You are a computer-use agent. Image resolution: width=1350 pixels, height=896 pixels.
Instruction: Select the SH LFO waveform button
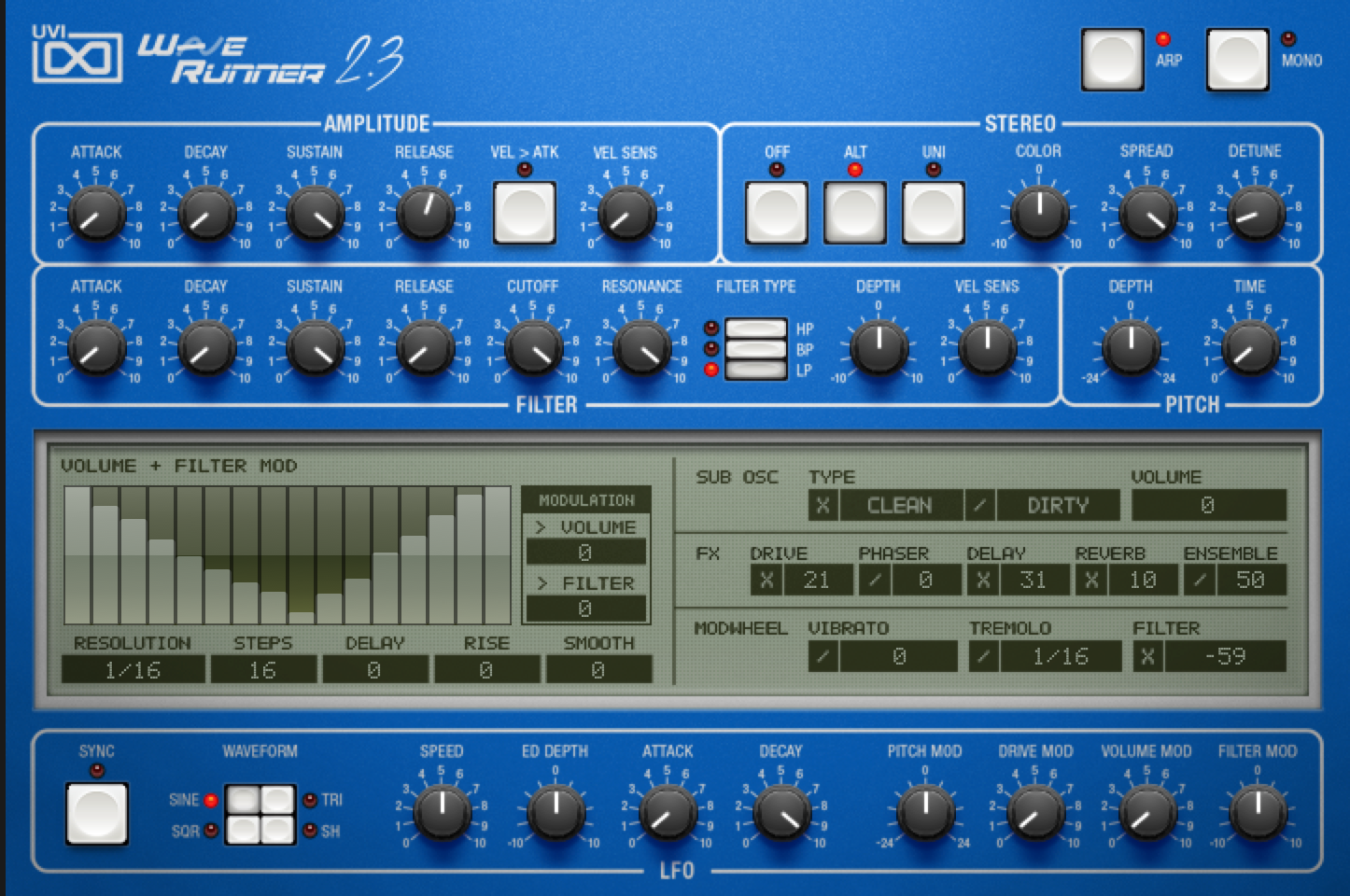[277, 829]
